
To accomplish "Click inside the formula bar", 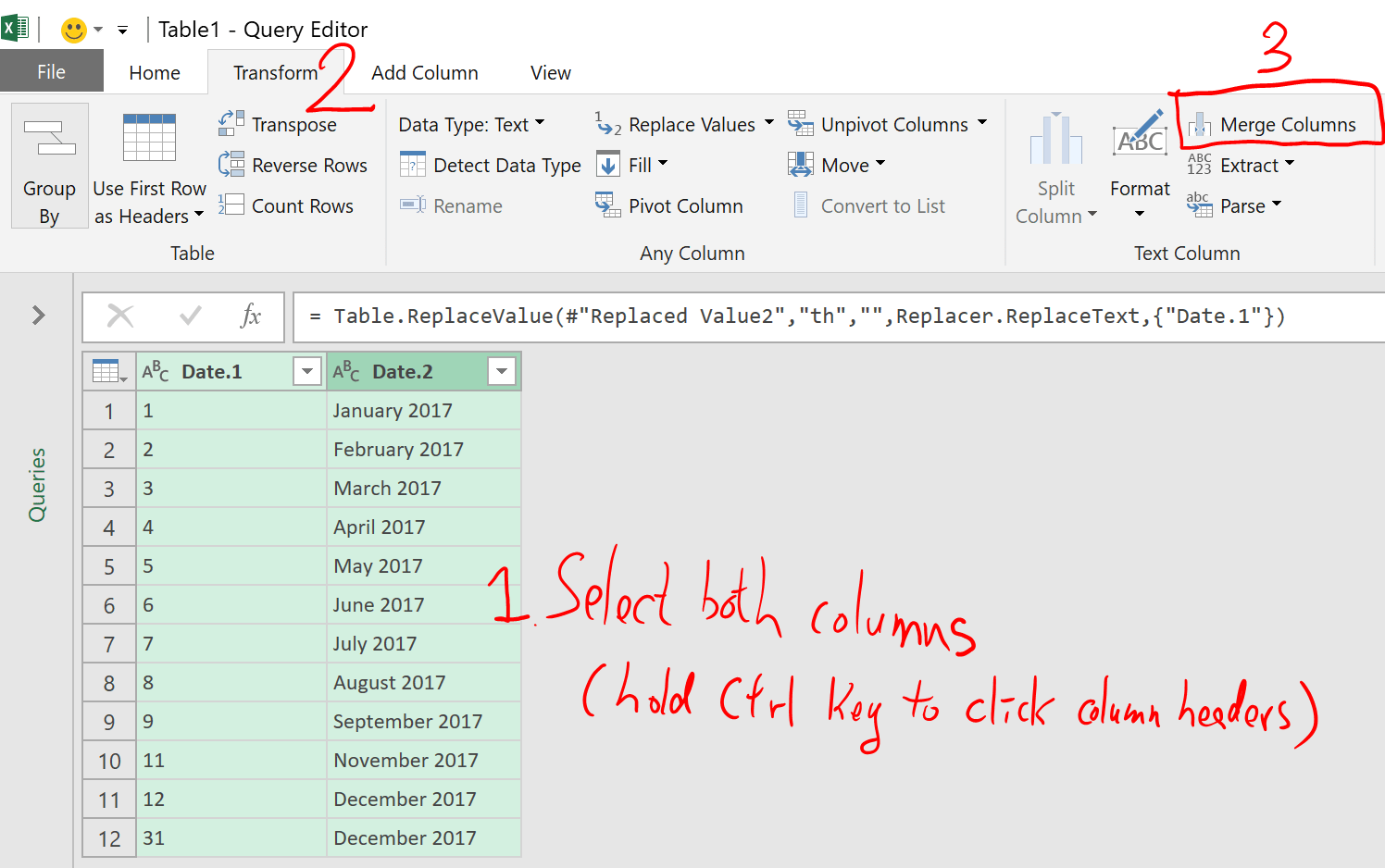I will 741,316.
